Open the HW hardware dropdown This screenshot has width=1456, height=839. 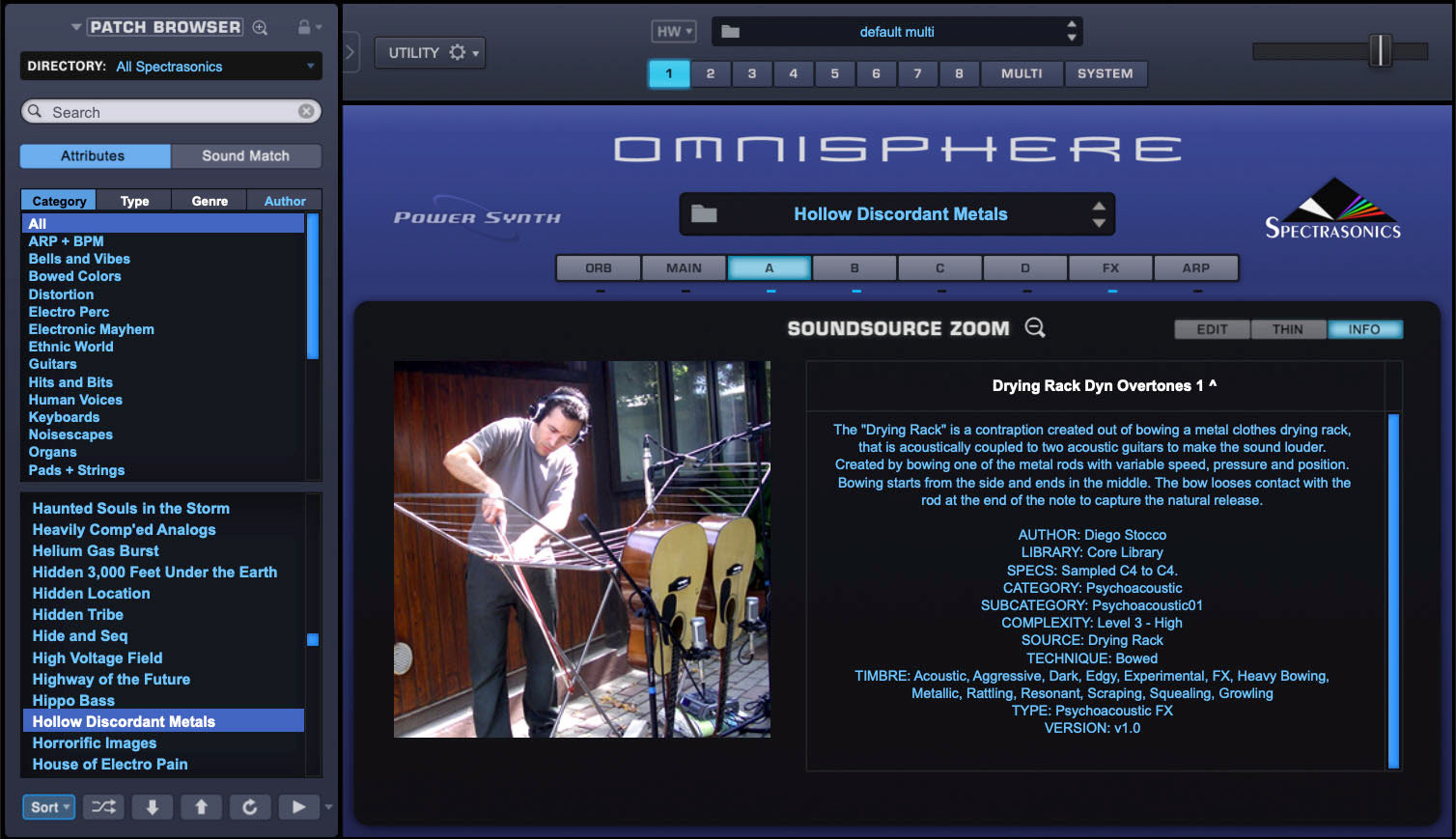coord(674,32)
